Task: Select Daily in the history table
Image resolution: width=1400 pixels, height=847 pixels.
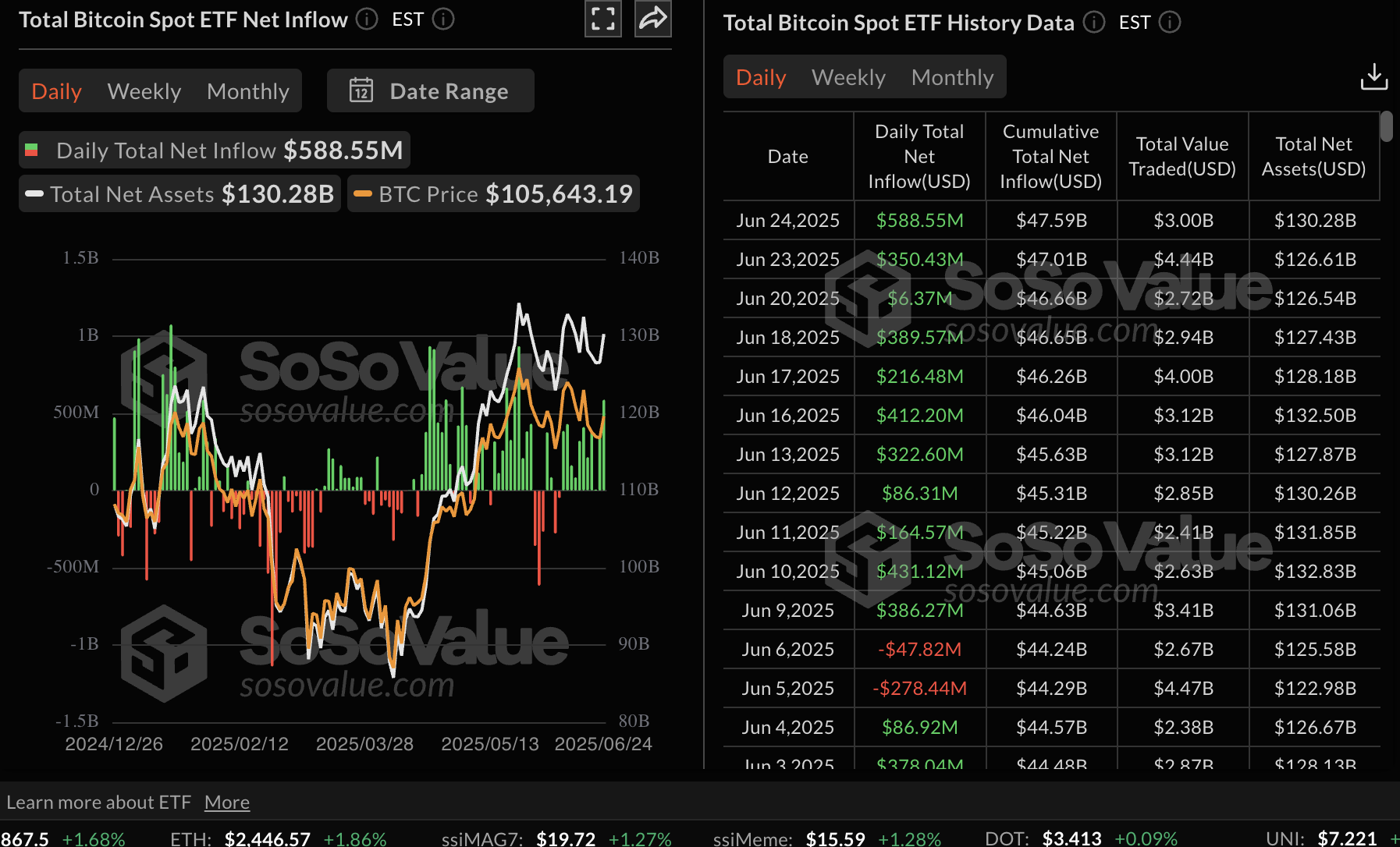Action: pos(761,77)
